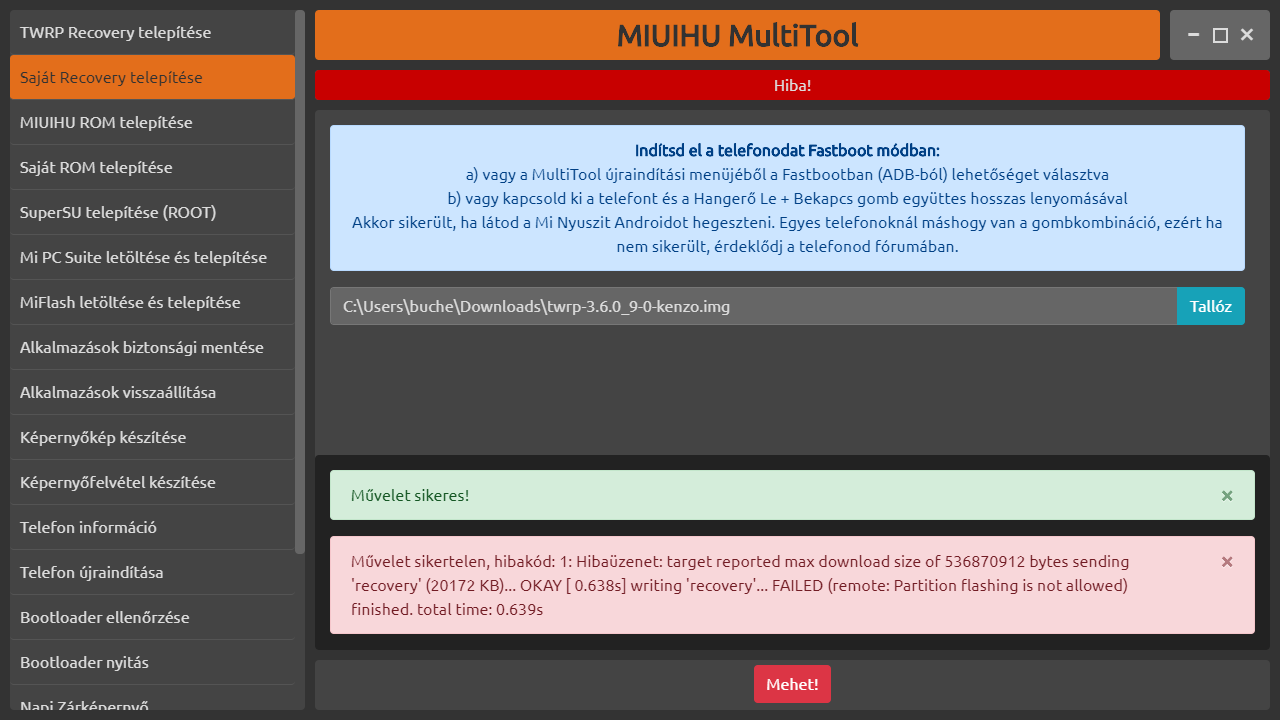Go to Alkalmazások biztonsági mentése

[152, 347]
